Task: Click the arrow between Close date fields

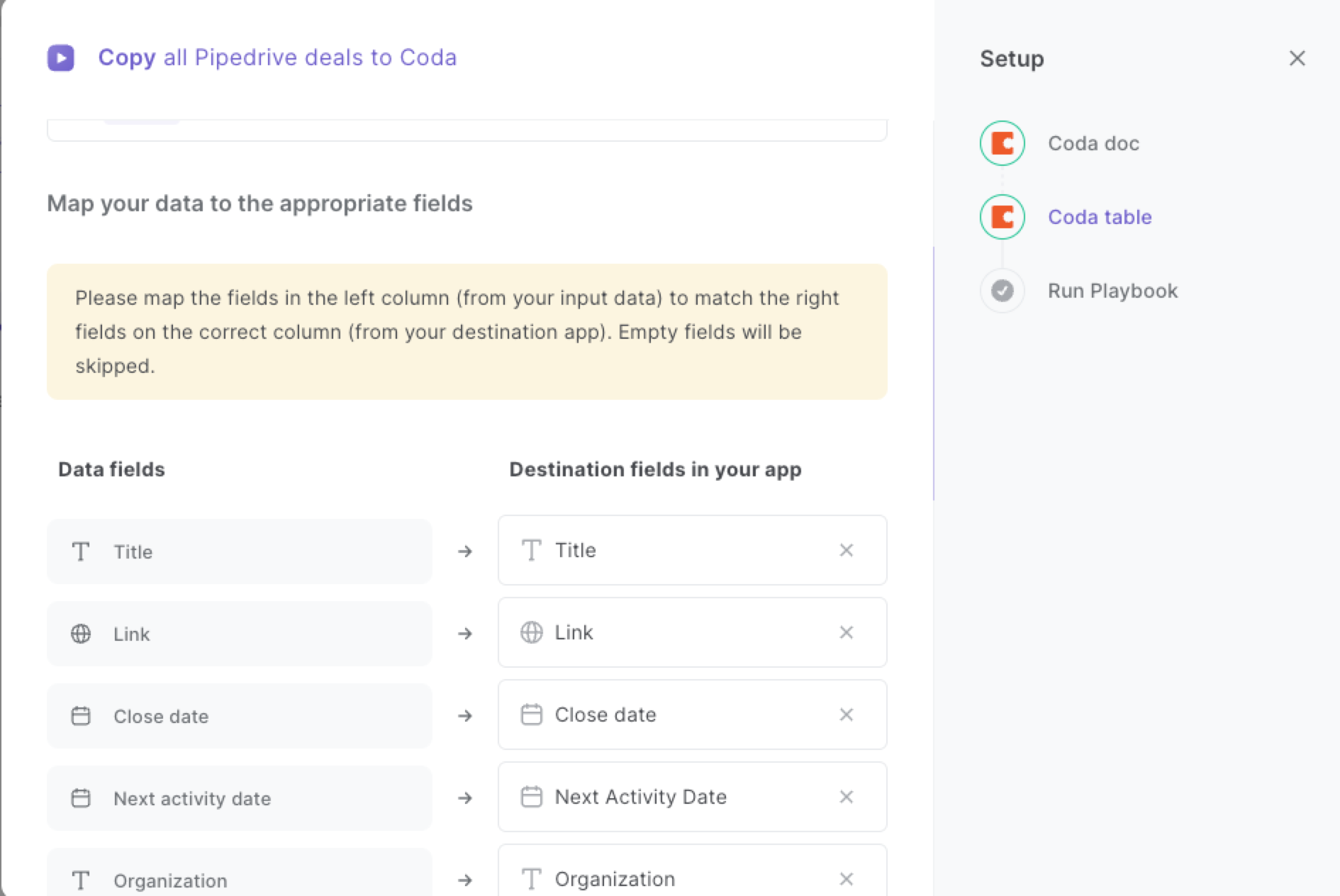Action: (465, 715)
